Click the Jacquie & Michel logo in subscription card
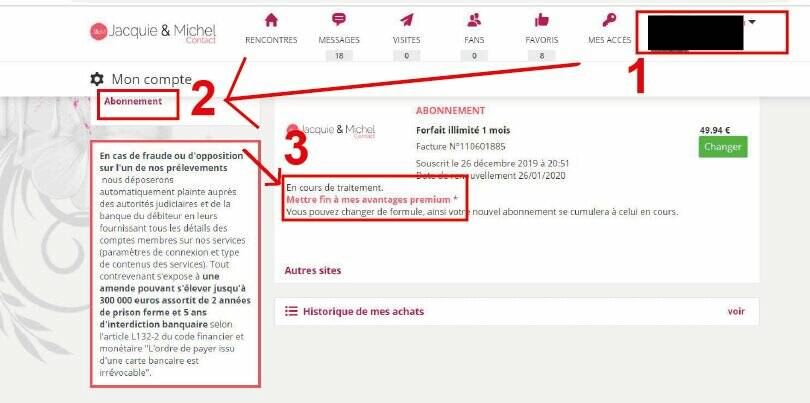 pos(331,130)
